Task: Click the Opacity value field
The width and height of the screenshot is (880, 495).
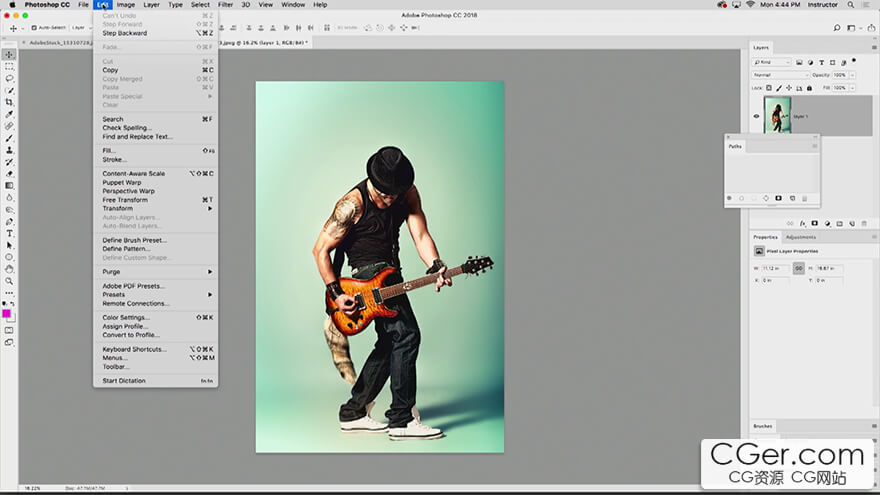Action: 840,75
